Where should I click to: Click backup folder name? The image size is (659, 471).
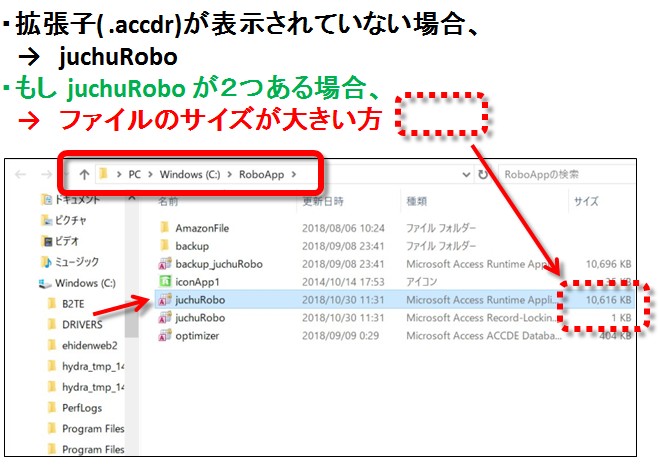tap(192, 246)
